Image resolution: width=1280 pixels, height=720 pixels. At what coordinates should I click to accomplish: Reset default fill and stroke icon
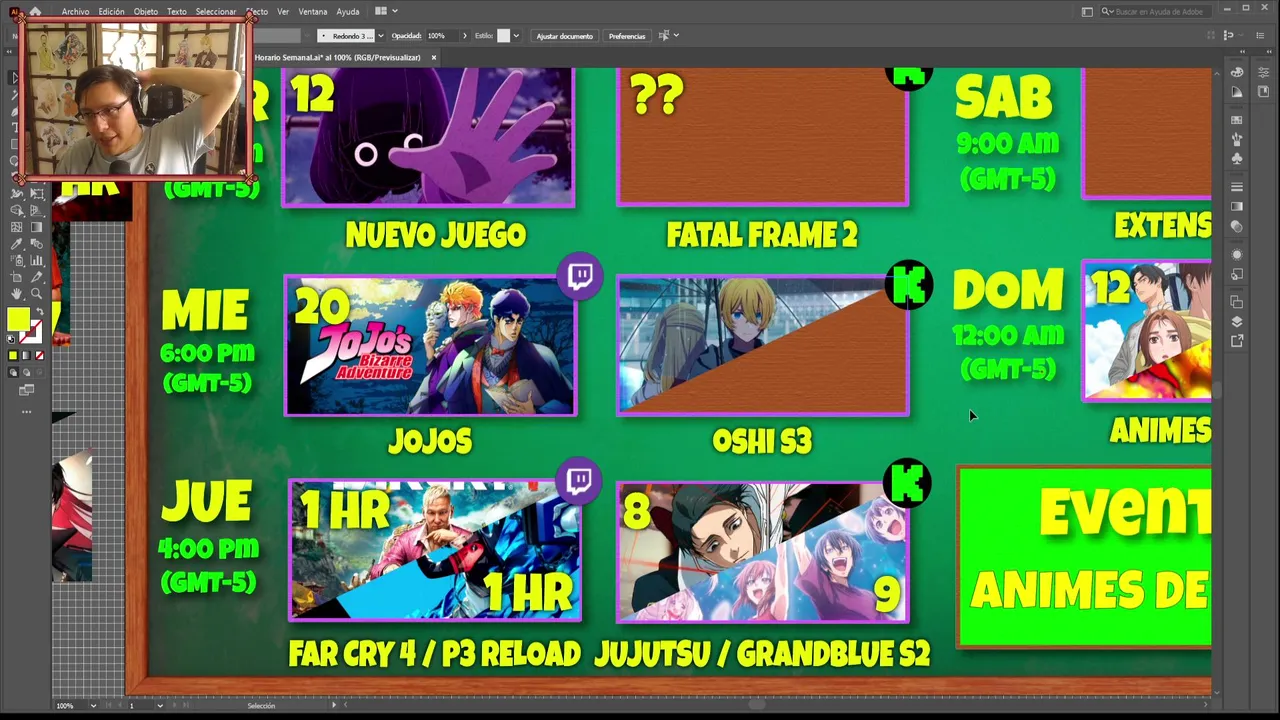point(10,339)
